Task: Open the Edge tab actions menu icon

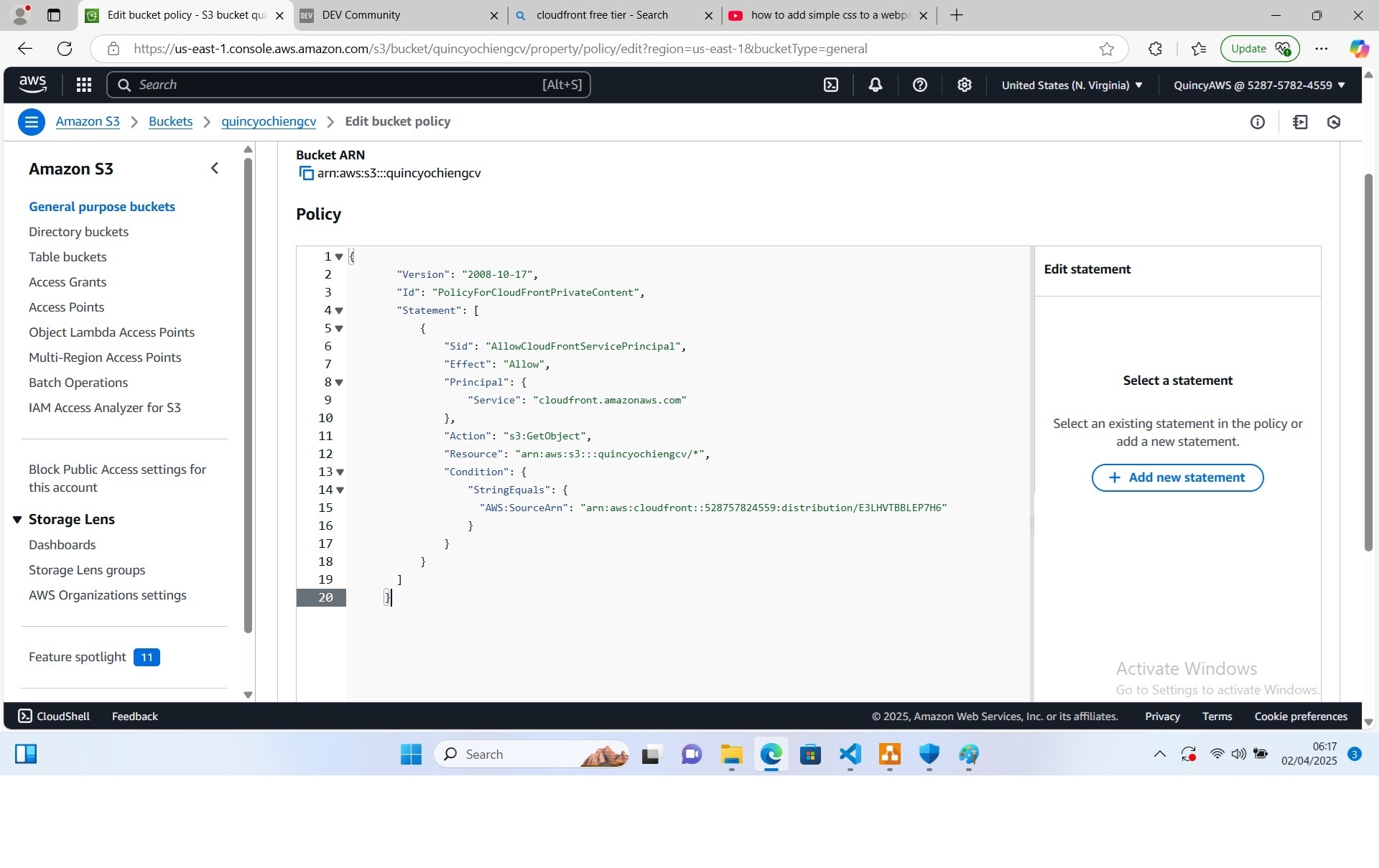Action: click(x=54, y=15)
